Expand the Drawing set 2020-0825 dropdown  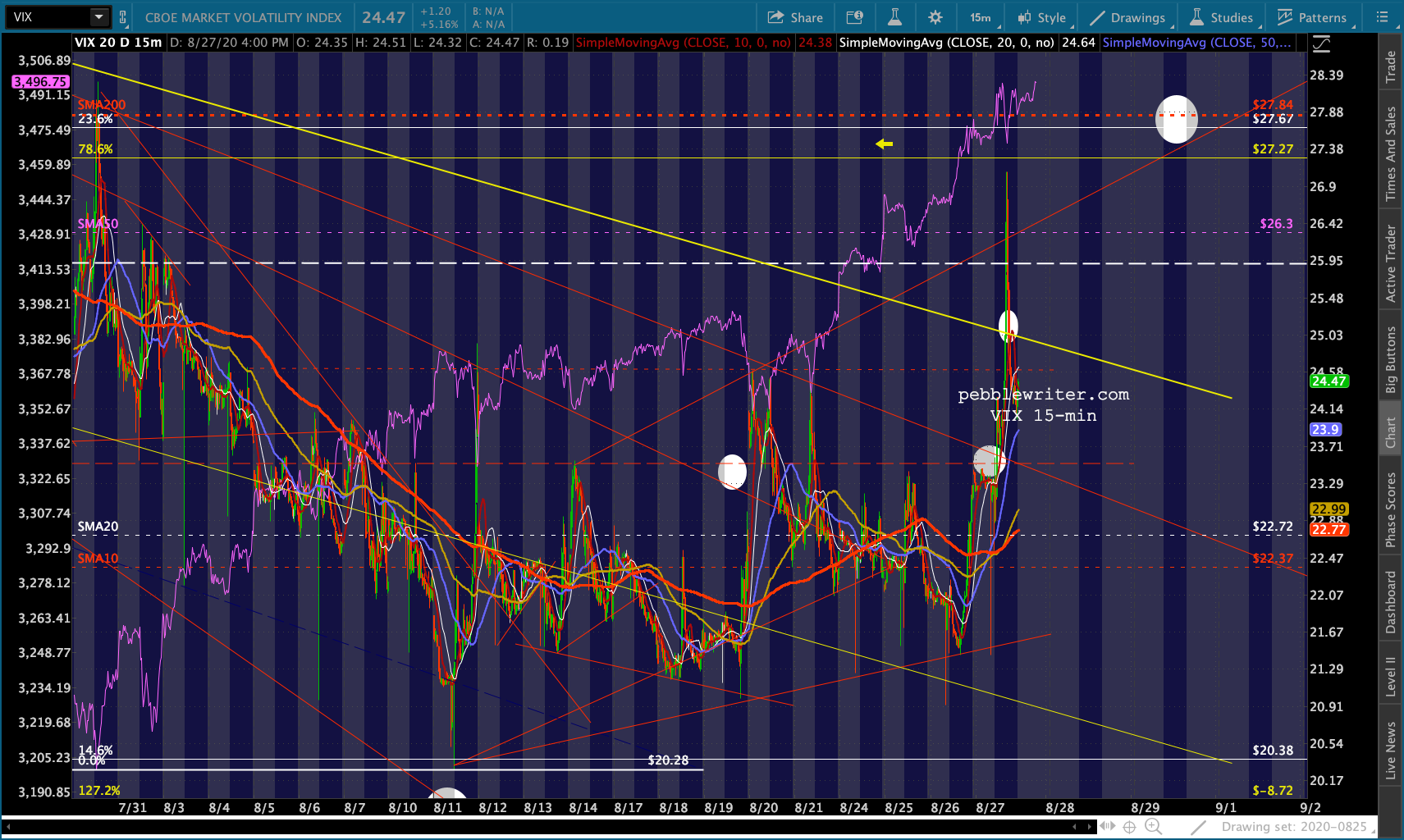pos(1294,827)
